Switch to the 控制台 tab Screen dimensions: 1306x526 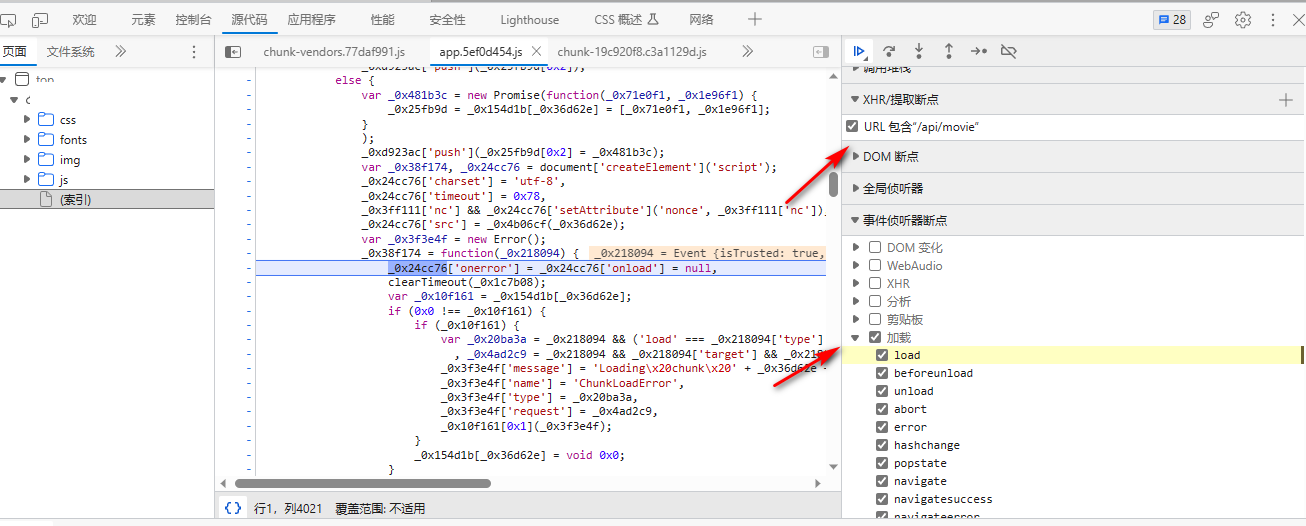[x=193, y=19]
